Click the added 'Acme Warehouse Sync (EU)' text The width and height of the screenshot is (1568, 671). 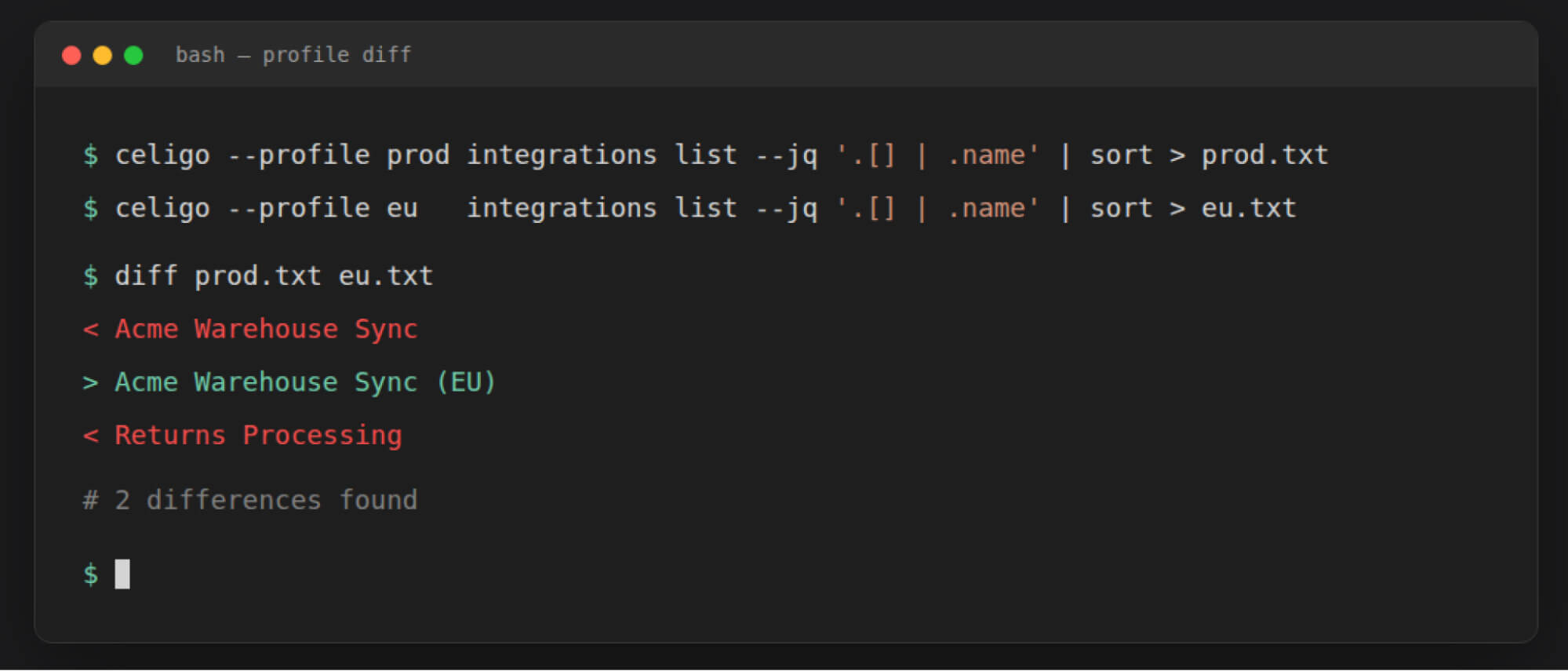[305, 382]
